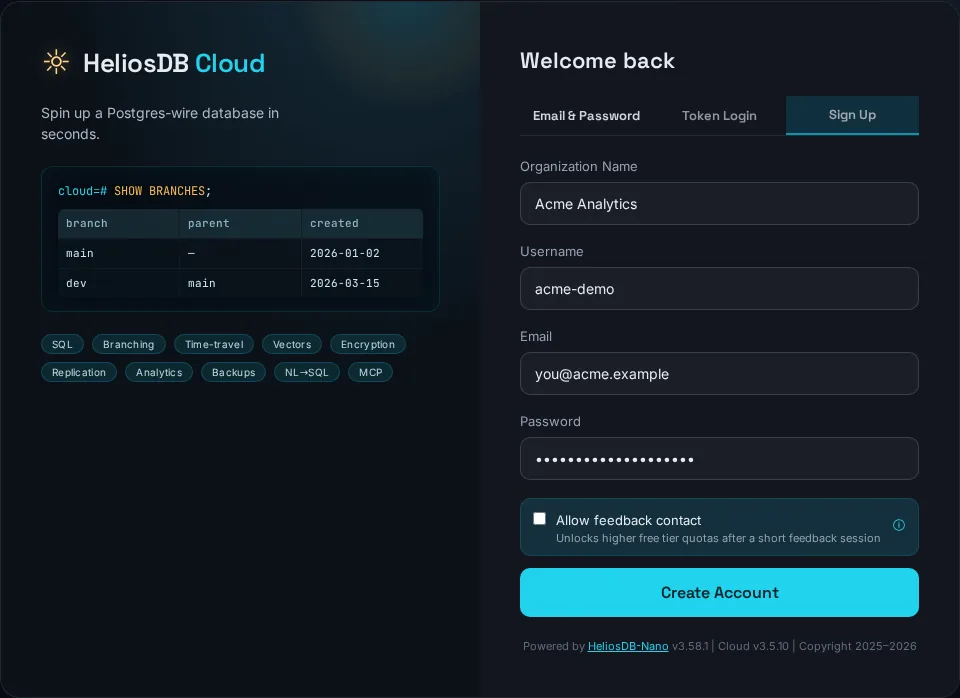Click into the Email input field
This screenshot has height=698, width=960.
[719, 373]
